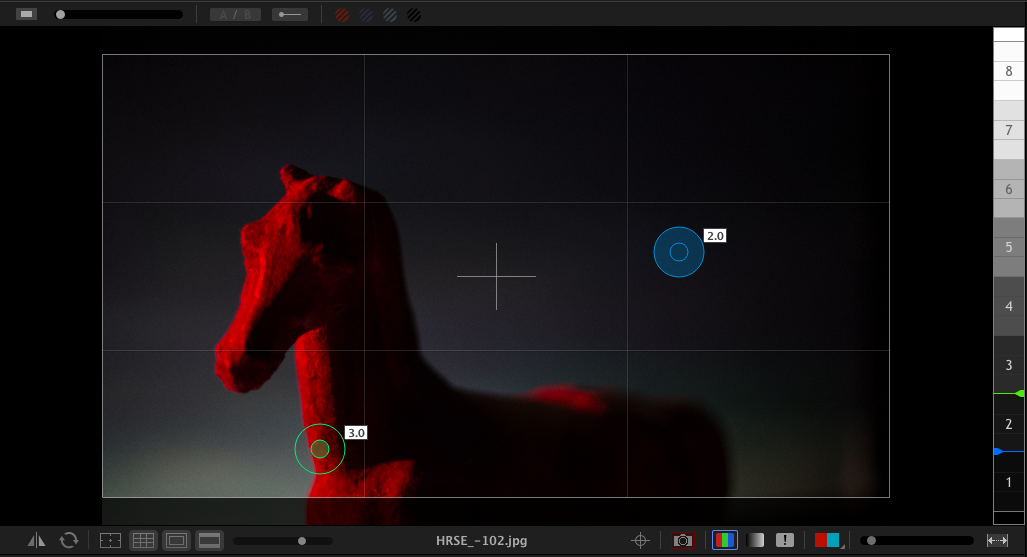Toggle the safe frame overlay icon
The width and height of the screenshot is (1027, 557).
coord(176,541)
